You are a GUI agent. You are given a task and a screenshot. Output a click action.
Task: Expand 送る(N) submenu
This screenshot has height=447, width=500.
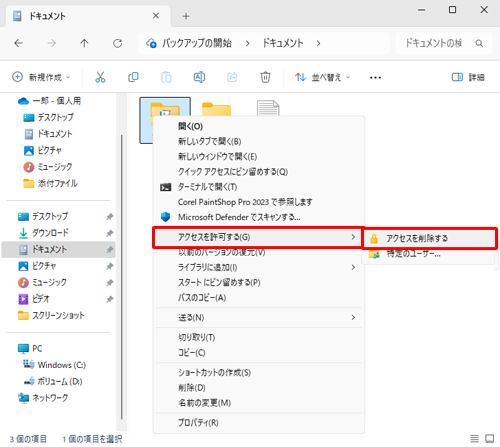[x=259, y=317]
